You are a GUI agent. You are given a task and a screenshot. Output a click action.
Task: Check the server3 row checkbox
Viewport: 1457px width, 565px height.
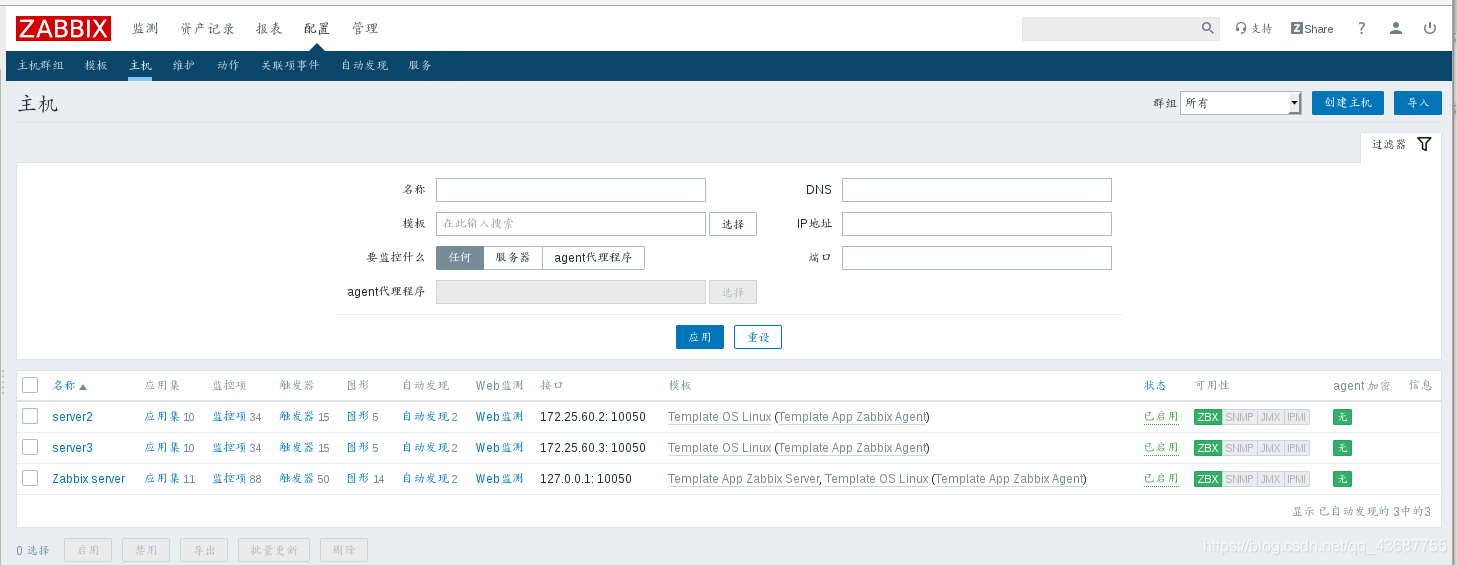point(30,447)
